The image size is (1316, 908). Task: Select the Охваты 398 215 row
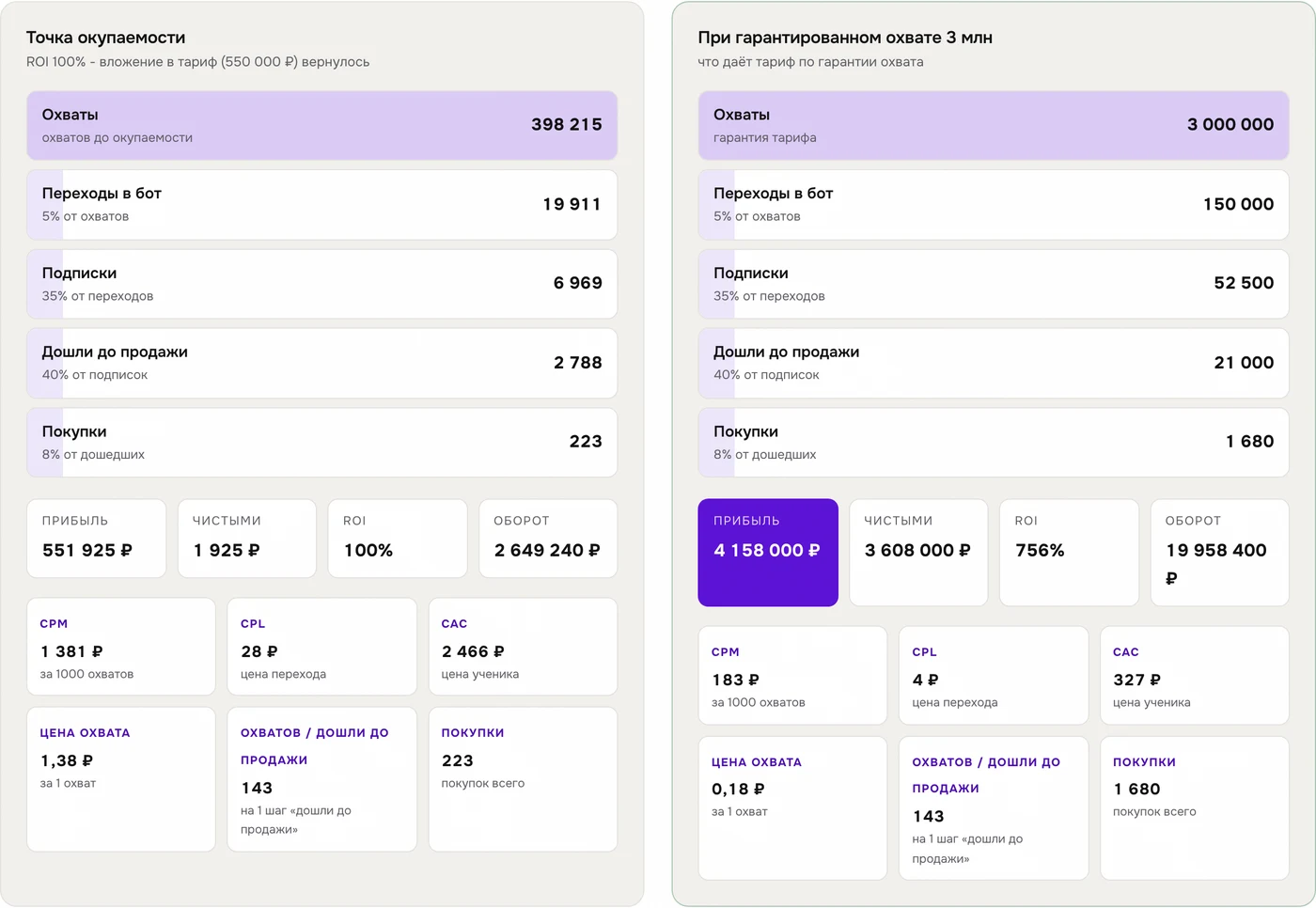tap(321, 125)
